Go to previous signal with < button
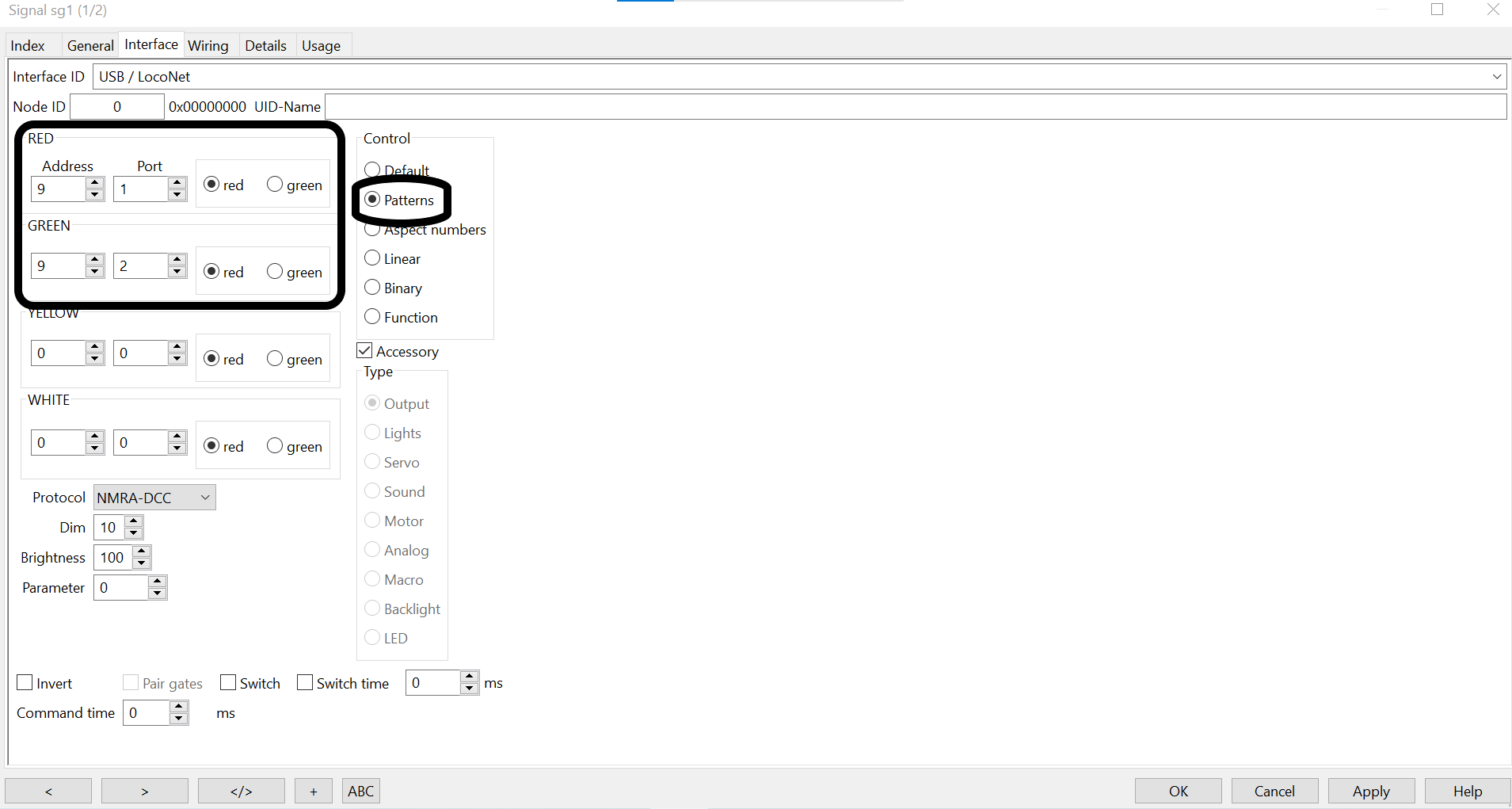This screenshot has height=809, width=1512. tap(48, 792)
